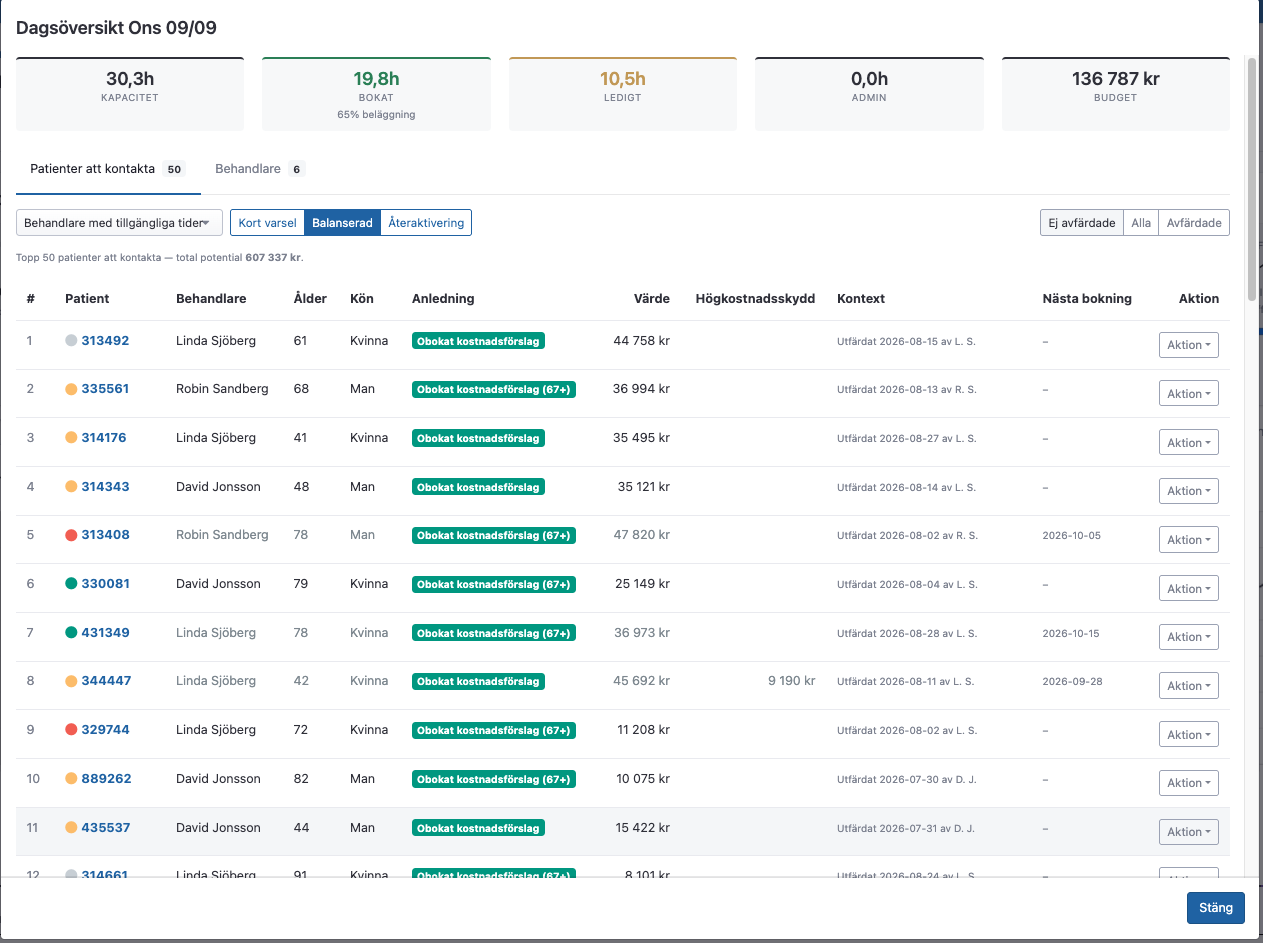Click the dialog's vertical scrollbar thumb

(x=1252, y=178)
